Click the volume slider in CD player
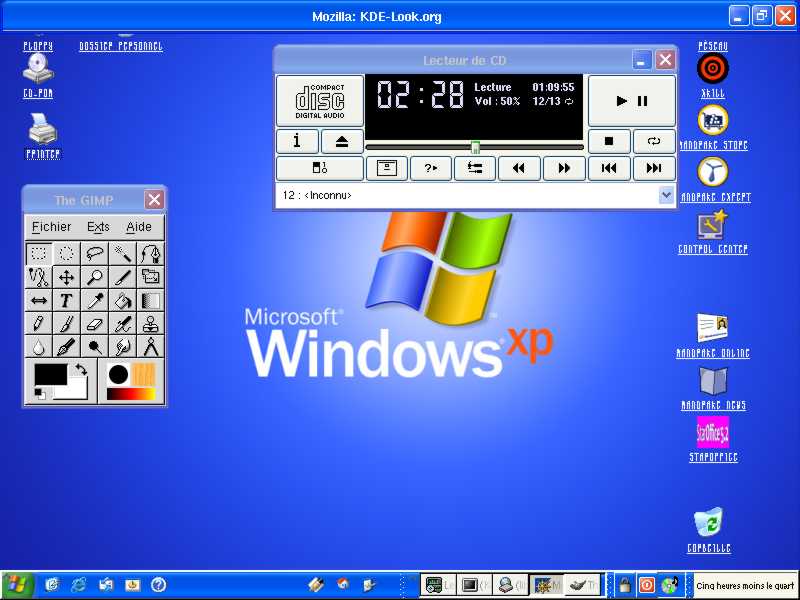The height and width of the screenshot is (600, 800). point(475,147)
